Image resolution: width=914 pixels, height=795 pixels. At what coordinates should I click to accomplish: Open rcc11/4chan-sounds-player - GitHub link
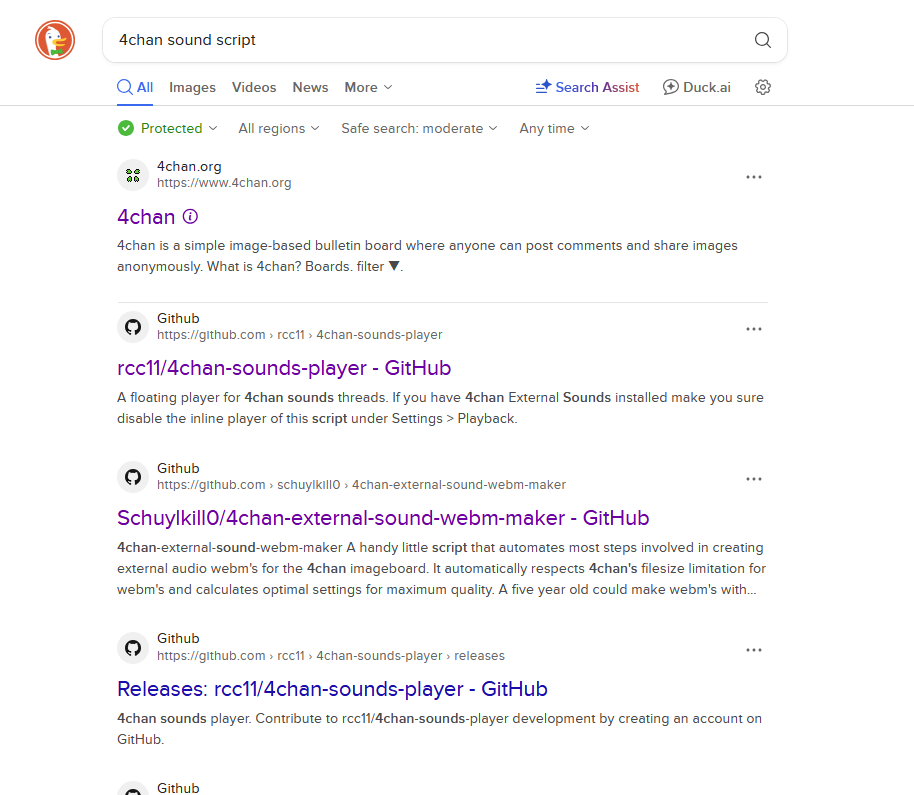tap(284, 368)
